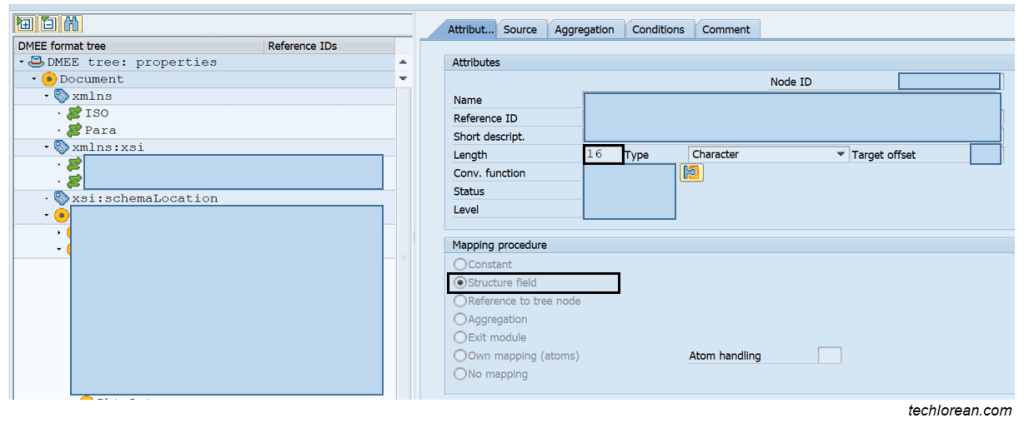Open the find binoculars tool

click(71, 24)
